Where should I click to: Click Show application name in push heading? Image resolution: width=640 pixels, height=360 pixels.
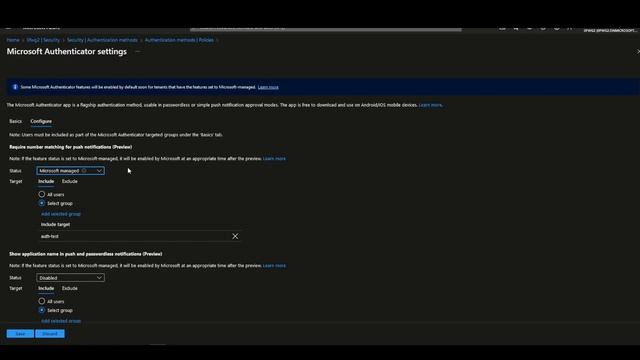(x=86, y=254)
